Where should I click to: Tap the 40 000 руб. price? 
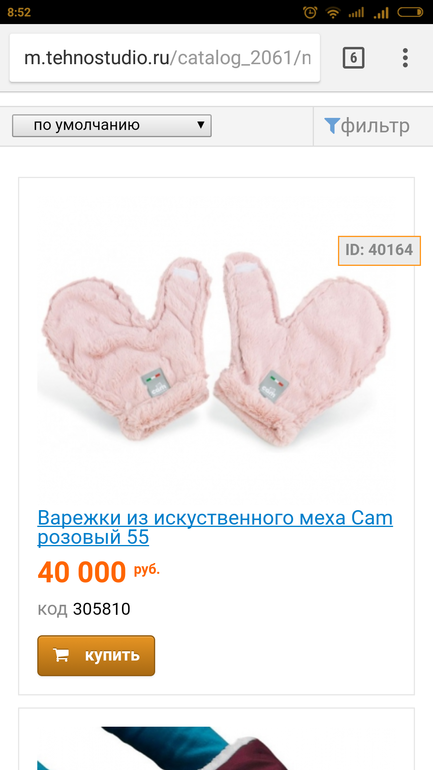(99, 573)
